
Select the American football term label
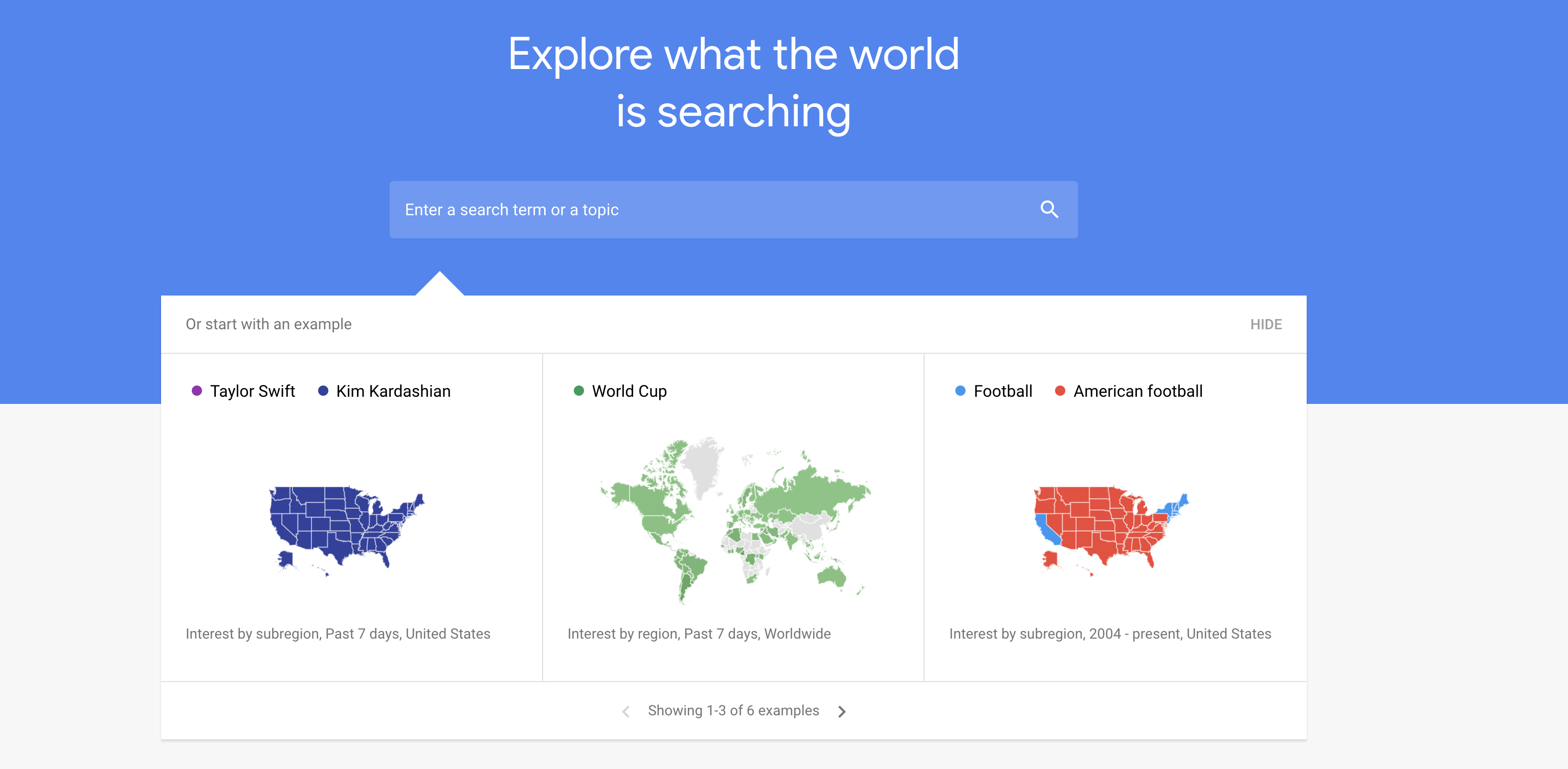(1138, 391)
